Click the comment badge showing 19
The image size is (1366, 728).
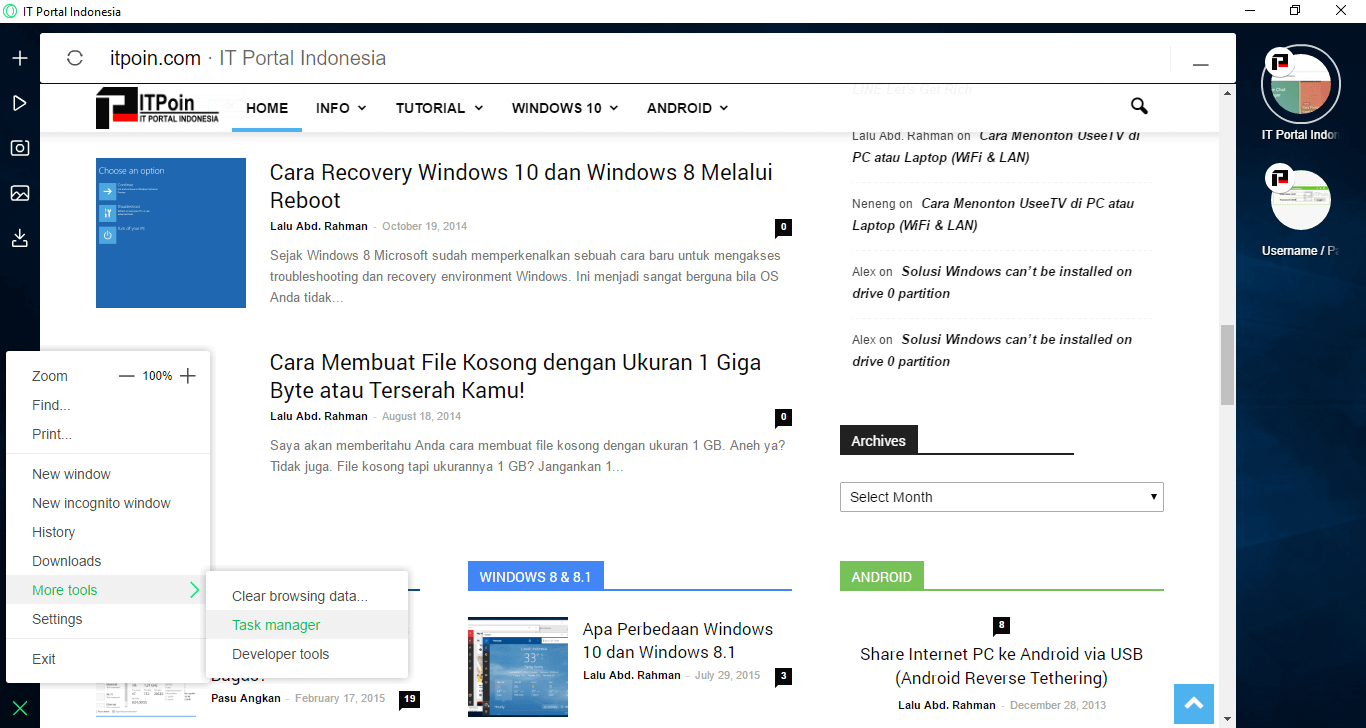point(409,699)
